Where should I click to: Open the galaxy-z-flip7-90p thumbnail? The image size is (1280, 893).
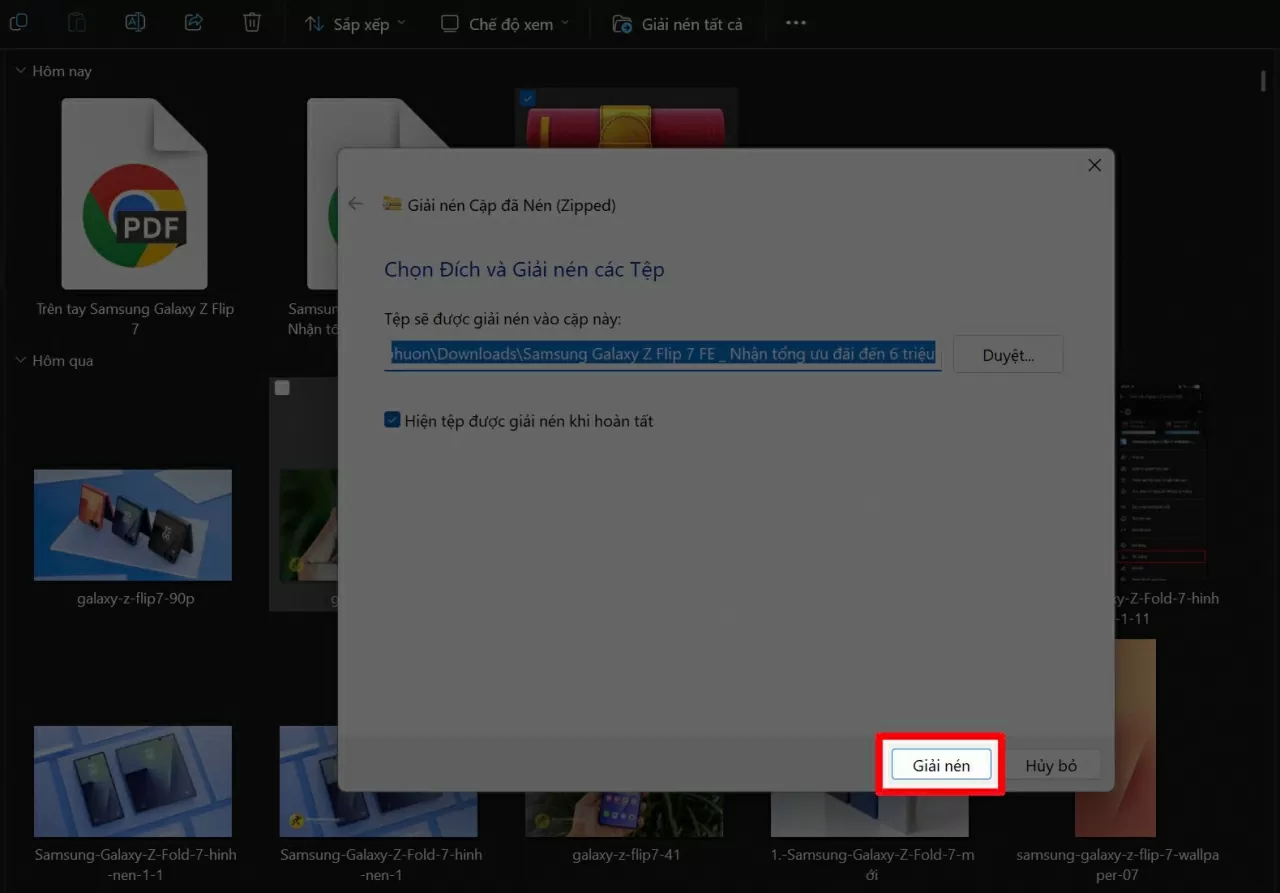click(132, 525)
